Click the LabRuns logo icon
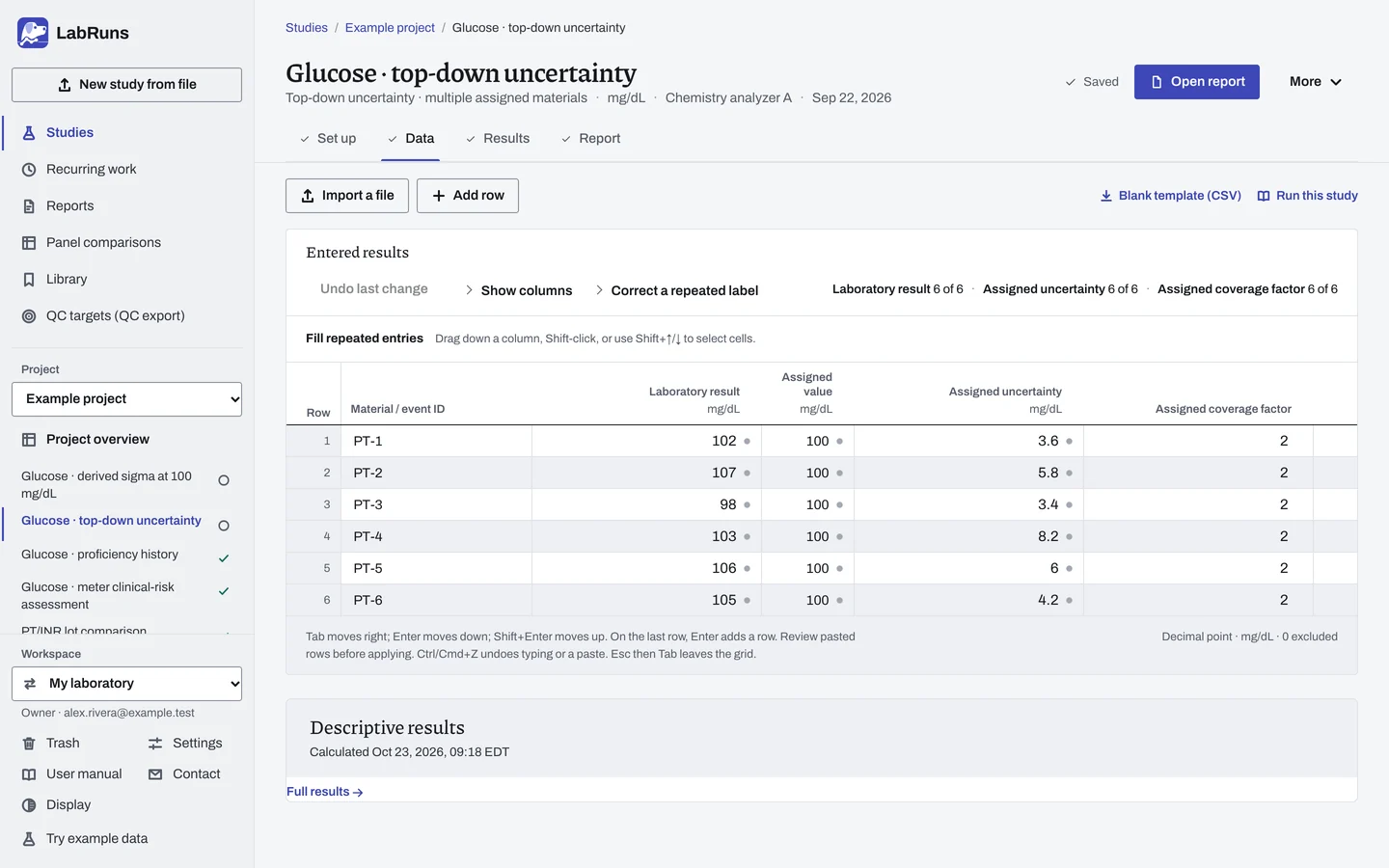The image size is (1389, 868). [33, 33]
